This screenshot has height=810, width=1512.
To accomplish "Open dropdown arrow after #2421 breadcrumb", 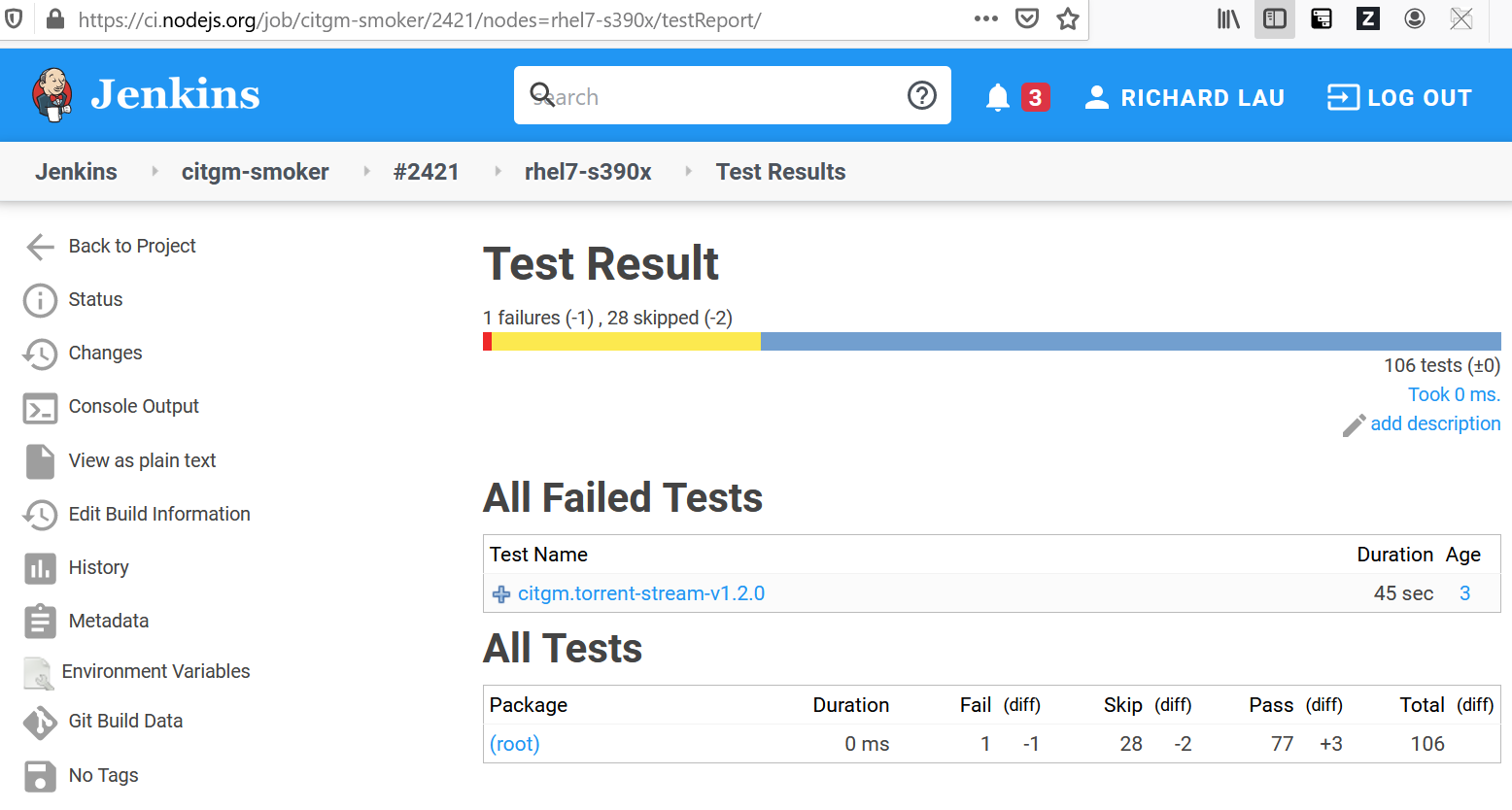I will (498, 172).
